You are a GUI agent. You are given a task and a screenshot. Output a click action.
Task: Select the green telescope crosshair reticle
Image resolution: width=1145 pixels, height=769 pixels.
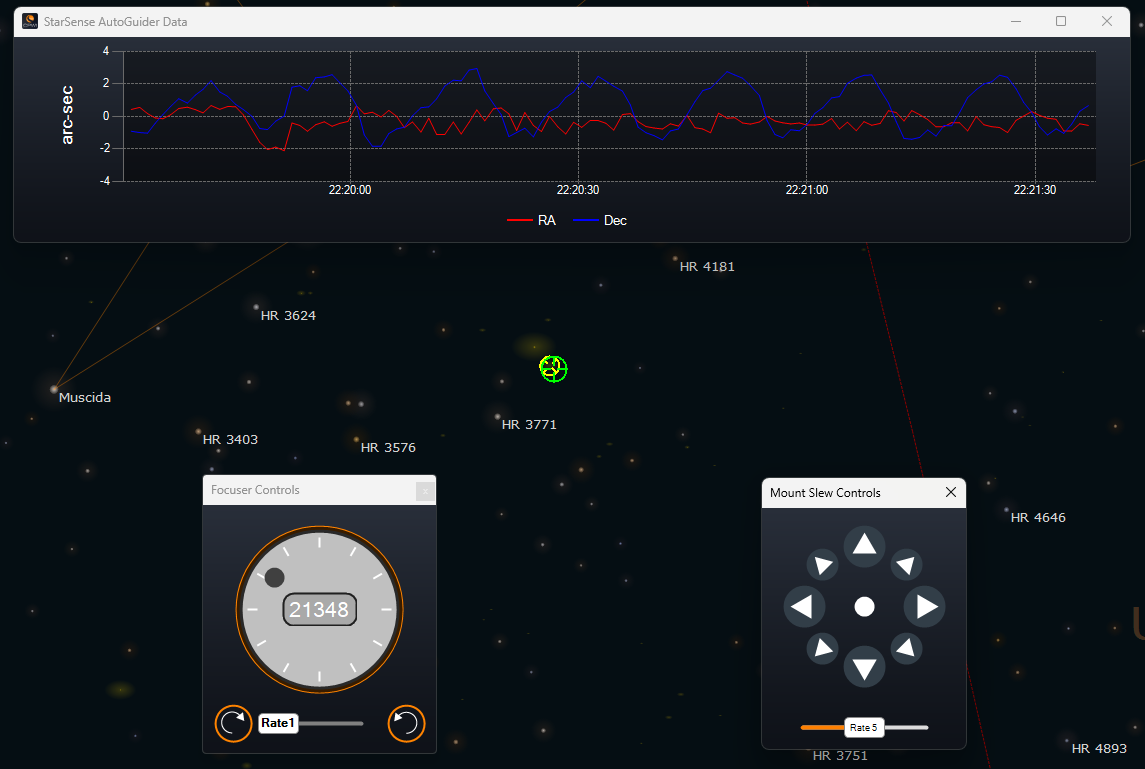pos(554,369)
